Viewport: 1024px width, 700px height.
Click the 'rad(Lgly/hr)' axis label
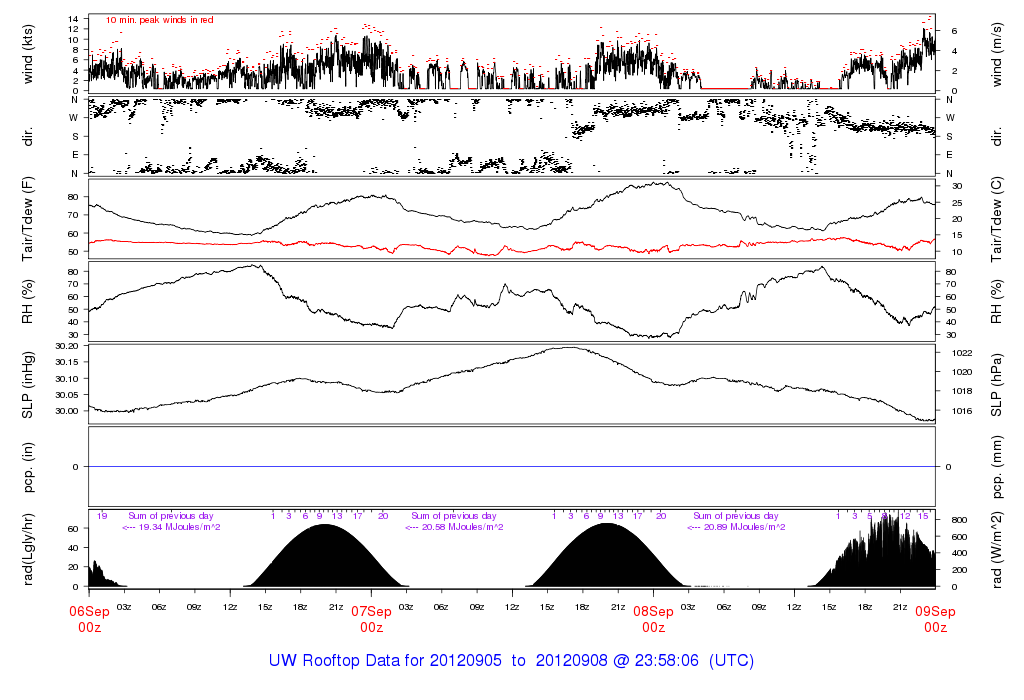(x=29, y=548)
